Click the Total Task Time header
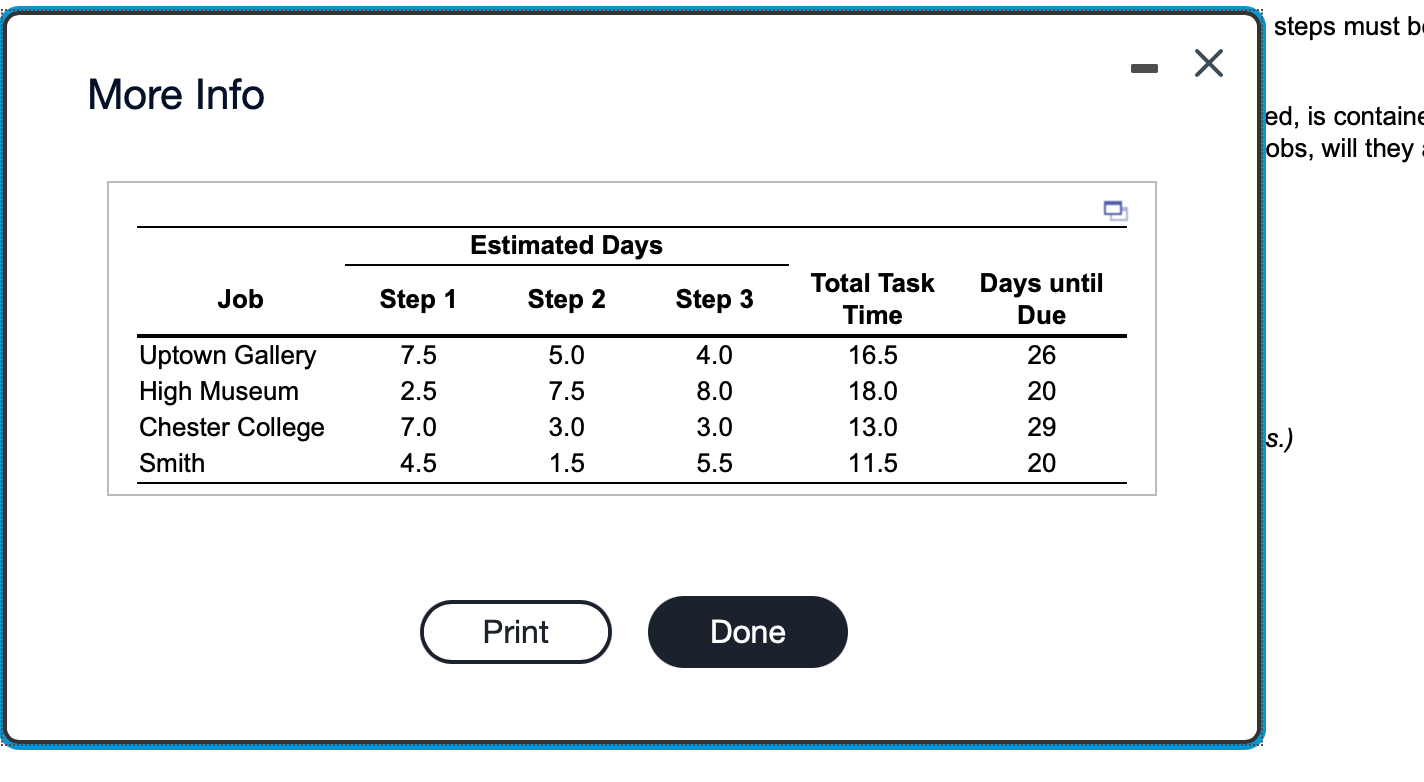1424x782 pixels. click(873, 298)
